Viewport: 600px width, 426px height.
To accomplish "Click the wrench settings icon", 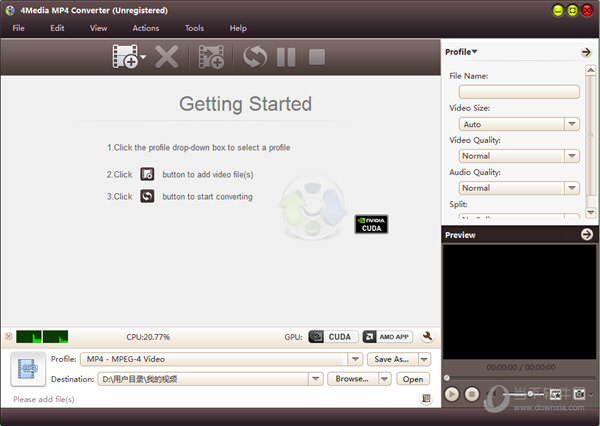I will [427, 336].
